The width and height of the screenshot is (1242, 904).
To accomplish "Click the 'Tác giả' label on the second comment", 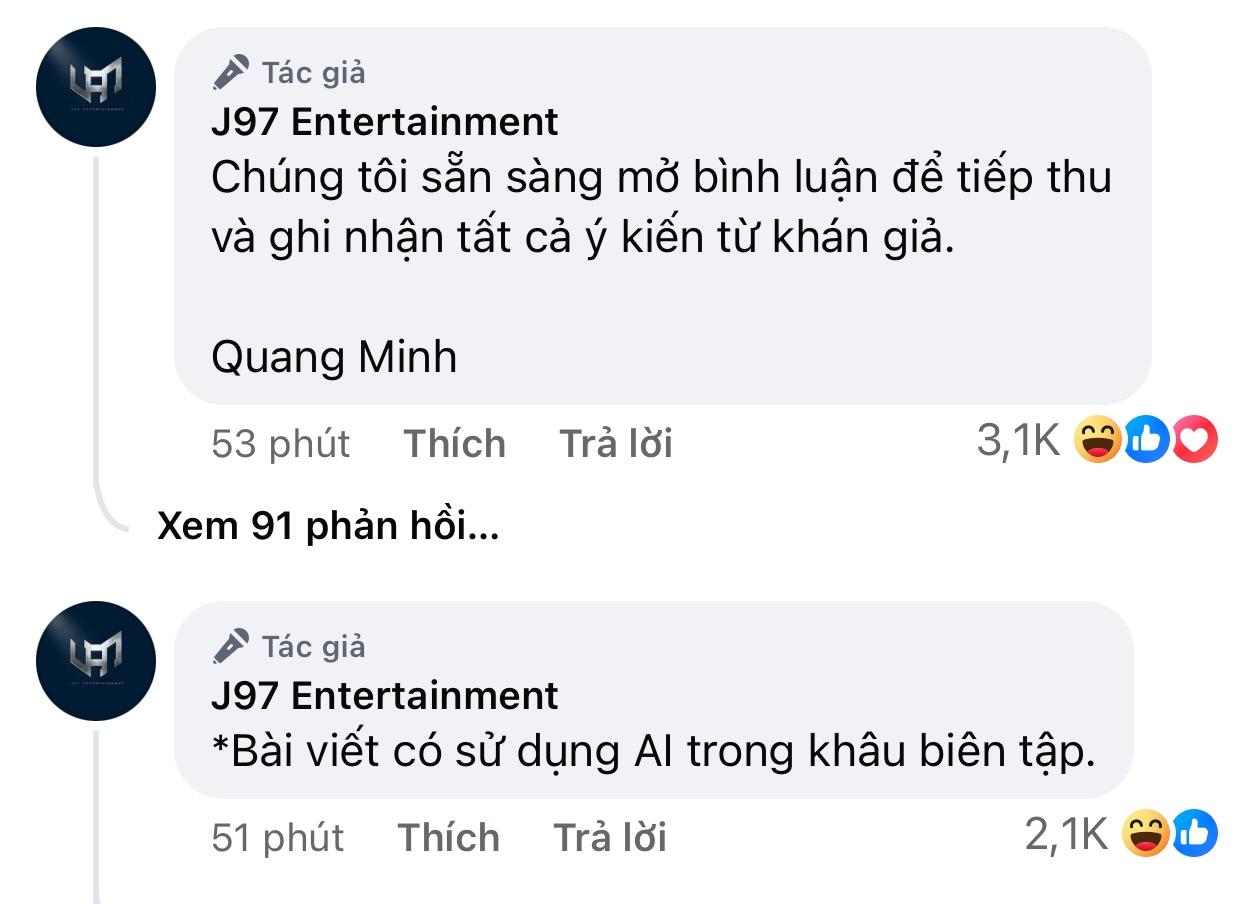I will click(311, 645).
